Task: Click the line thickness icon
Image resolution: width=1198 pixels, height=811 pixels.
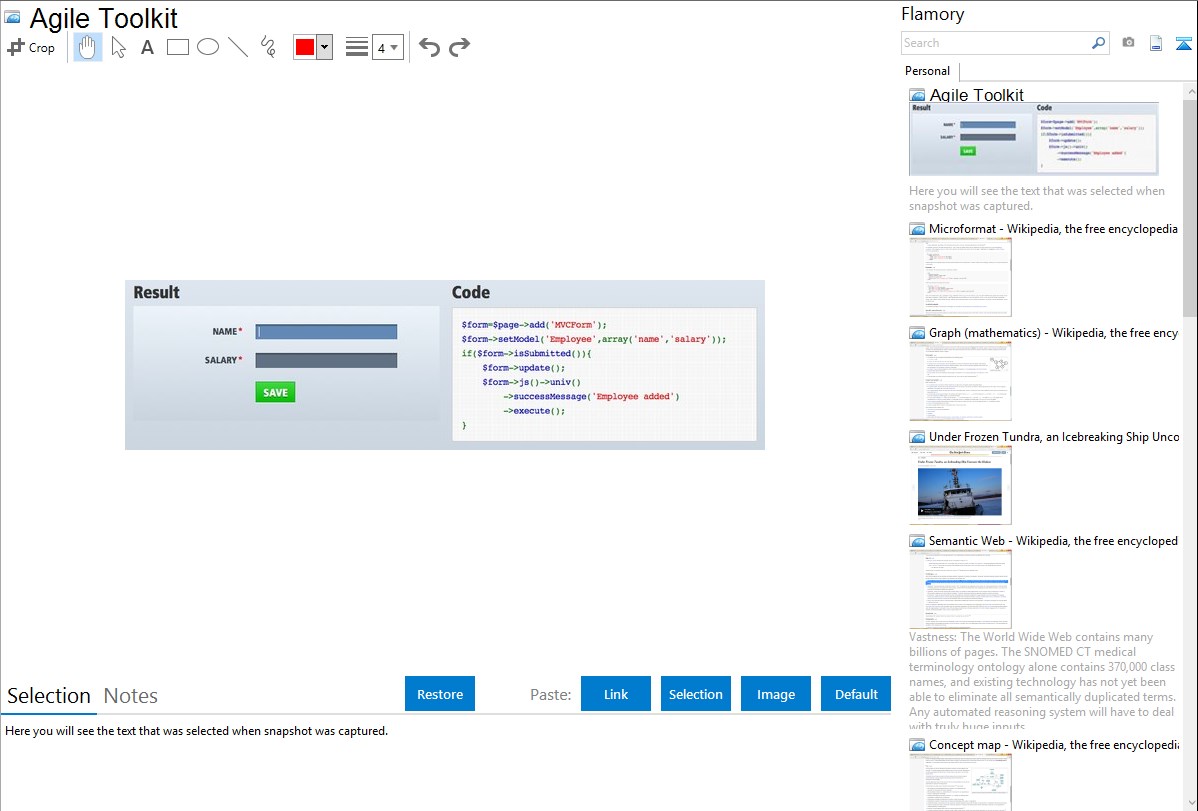Action: coord(356,47)
